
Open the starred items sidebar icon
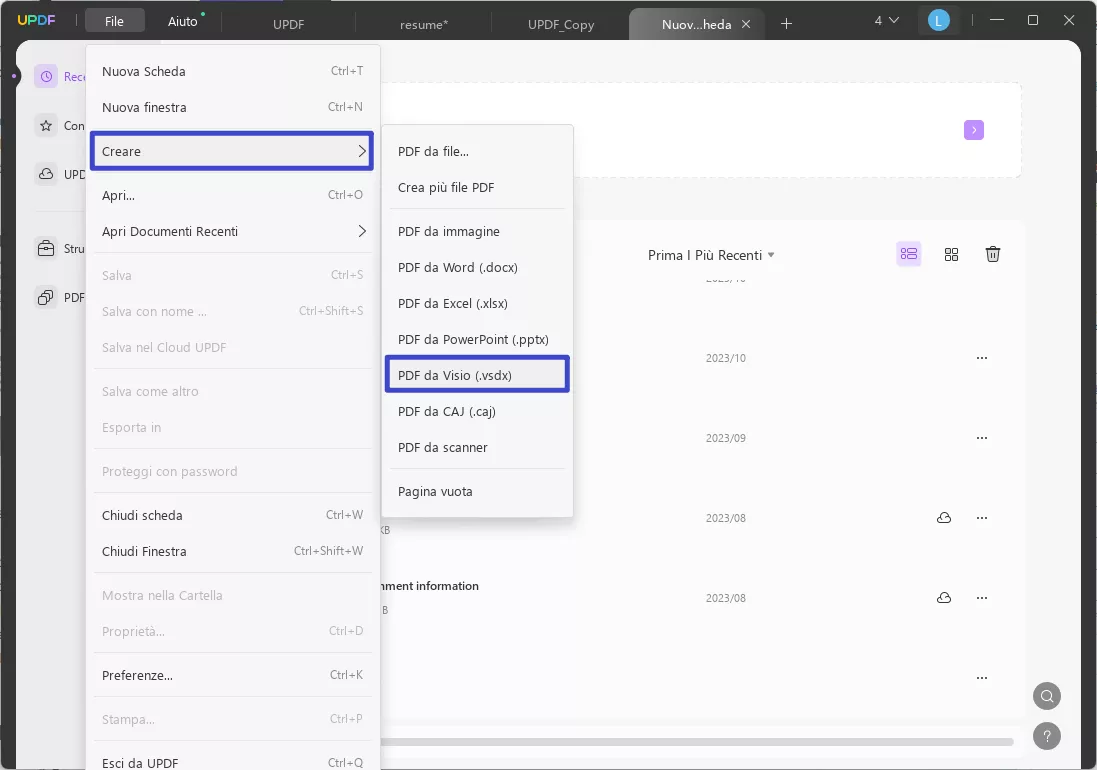point(46,126)
